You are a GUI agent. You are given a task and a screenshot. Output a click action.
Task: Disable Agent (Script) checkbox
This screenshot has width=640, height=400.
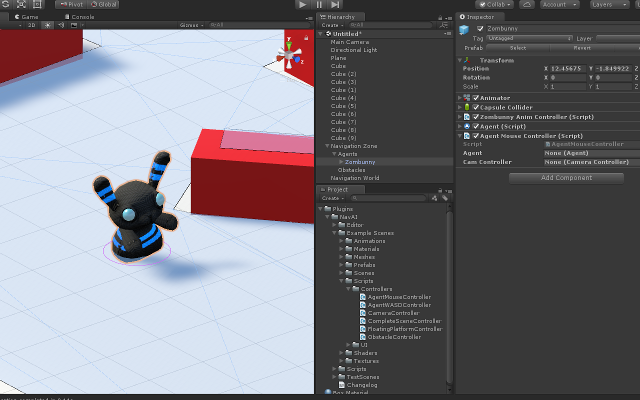[x=476, y=126]
